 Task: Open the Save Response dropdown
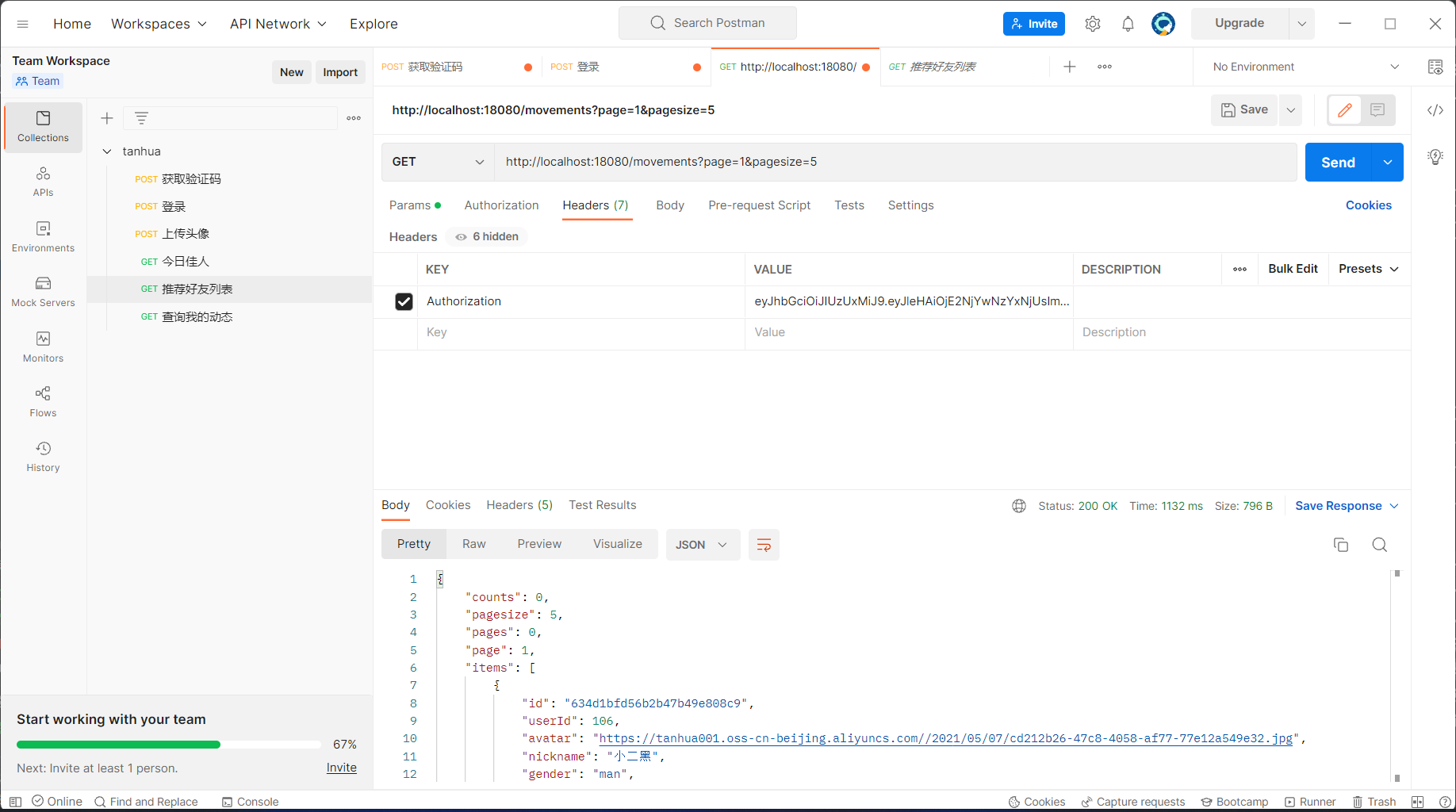tap(1347, 506)
